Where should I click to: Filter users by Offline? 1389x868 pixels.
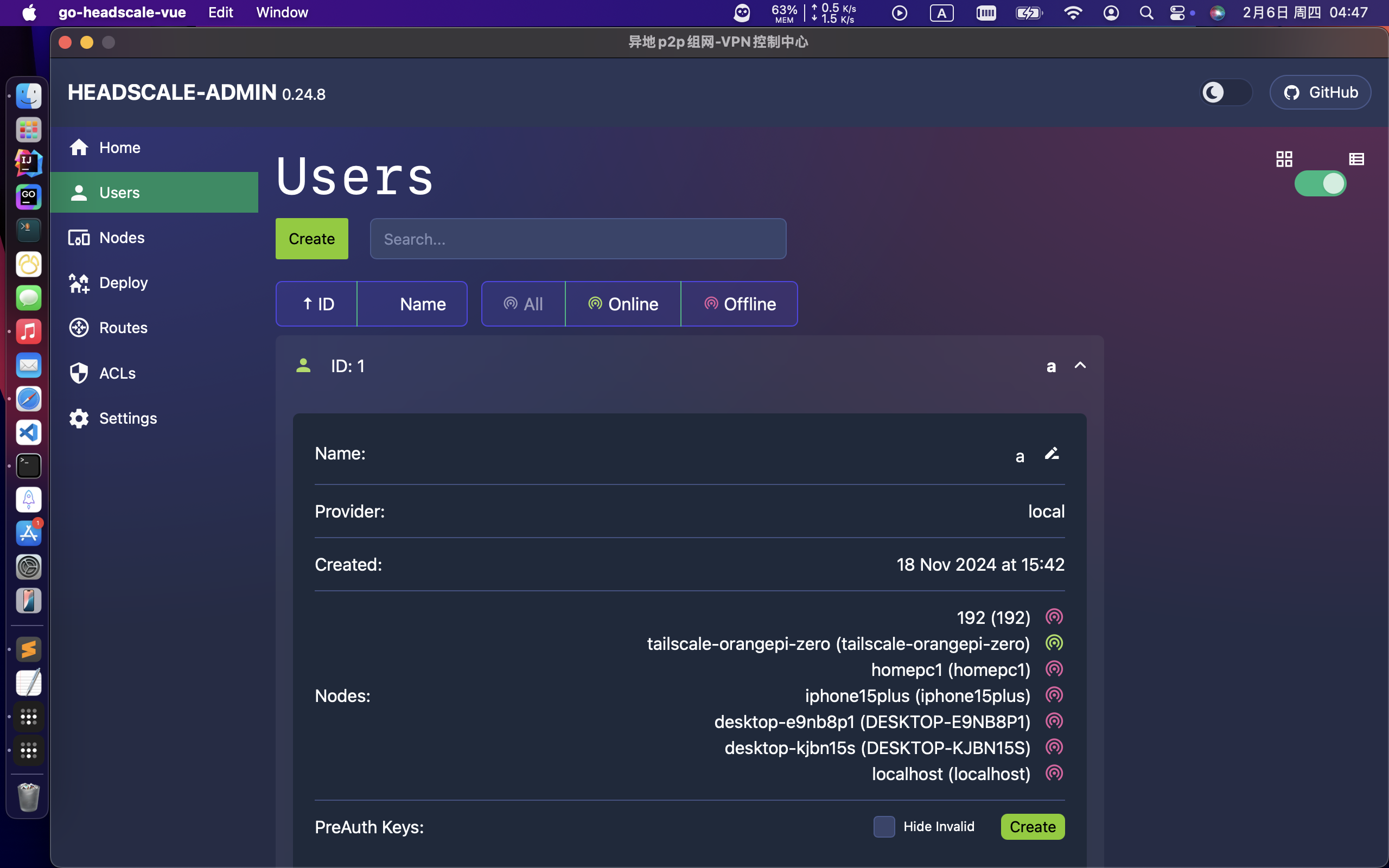click(740, 304)
